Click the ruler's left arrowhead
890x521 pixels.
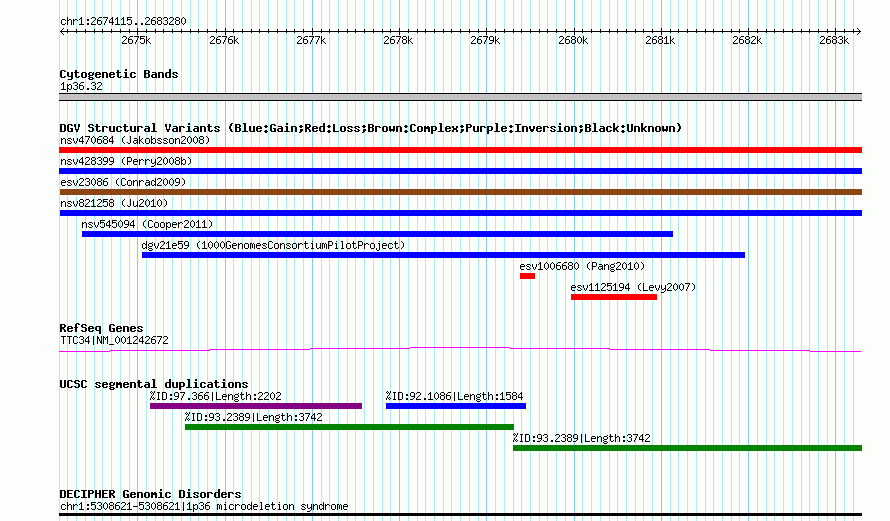point(62,31)
